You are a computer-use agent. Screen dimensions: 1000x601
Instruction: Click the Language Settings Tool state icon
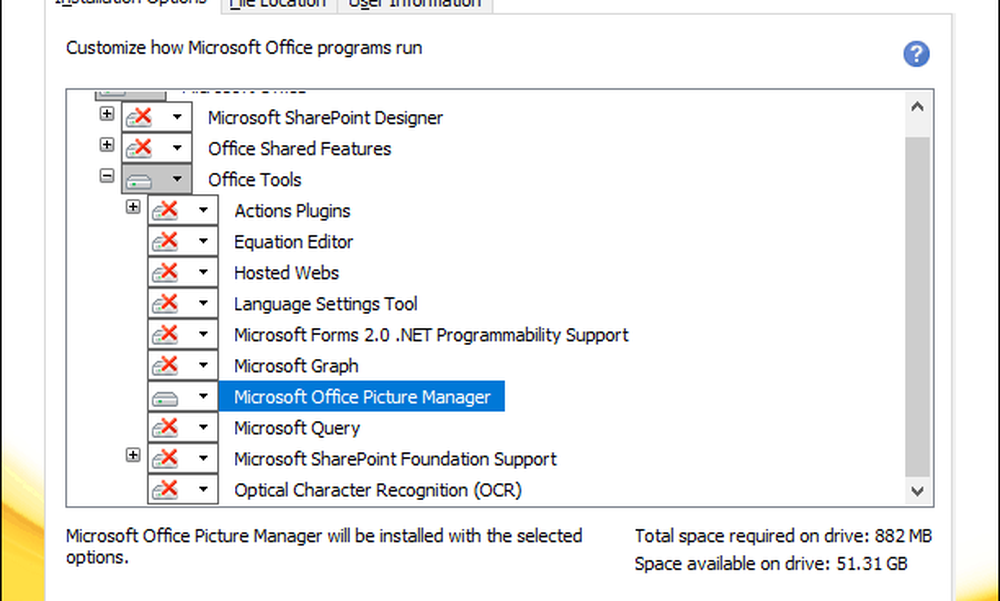166,304
